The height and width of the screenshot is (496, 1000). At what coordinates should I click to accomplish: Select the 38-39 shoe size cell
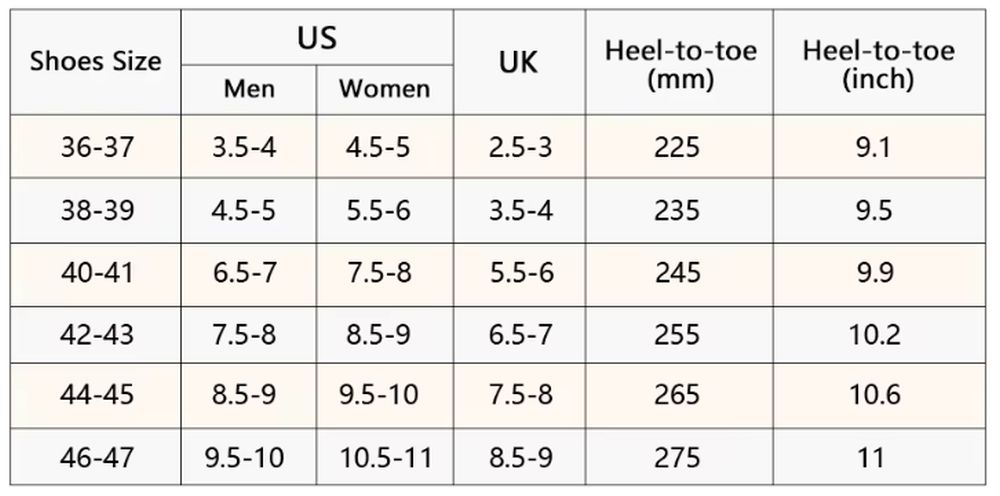click(96, 210)
